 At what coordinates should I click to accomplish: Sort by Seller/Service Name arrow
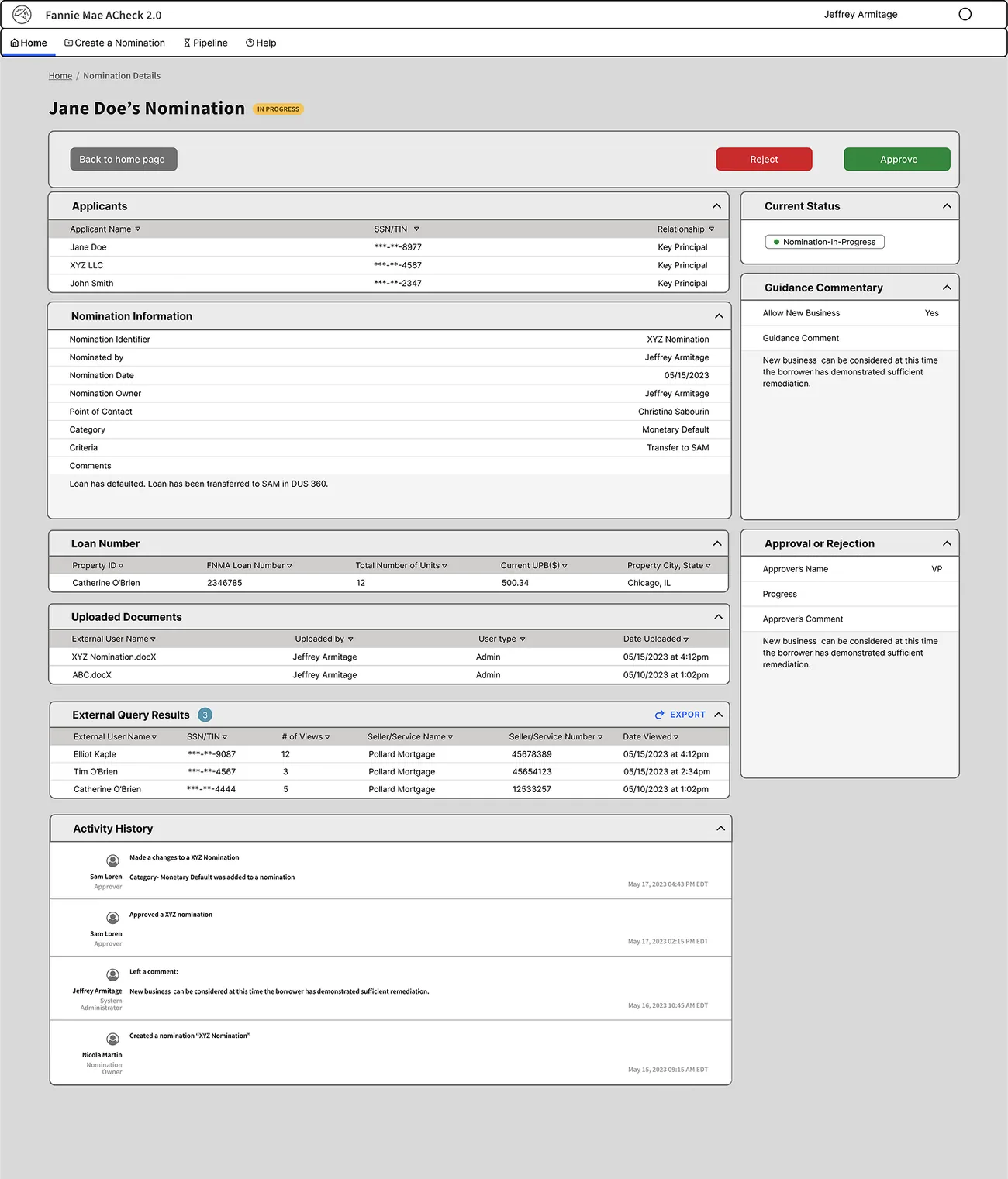450,737
